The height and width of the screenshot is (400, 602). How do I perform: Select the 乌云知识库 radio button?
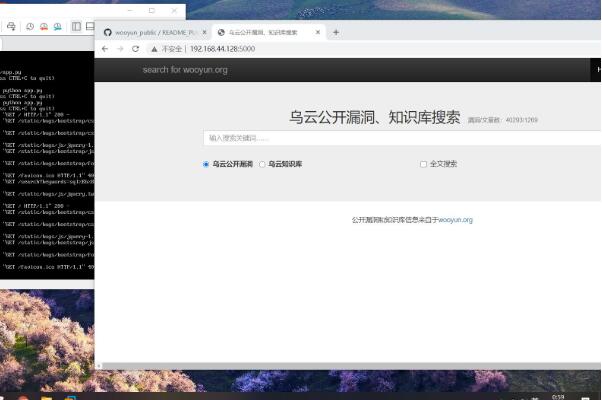tap(262, 164)
